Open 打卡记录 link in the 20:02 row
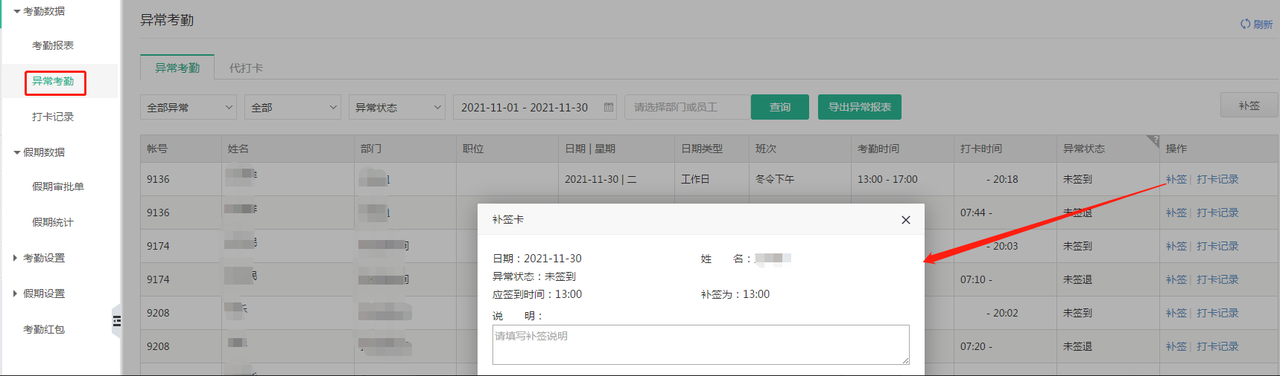Screen dimensions: 1280x376 [x=1217, y=313]
